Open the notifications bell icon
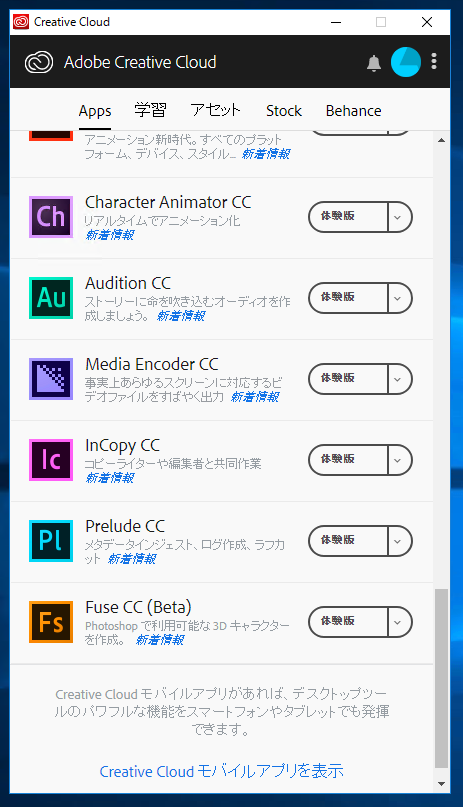The height and width of the screenshot is (807, 463). [374, 63]
